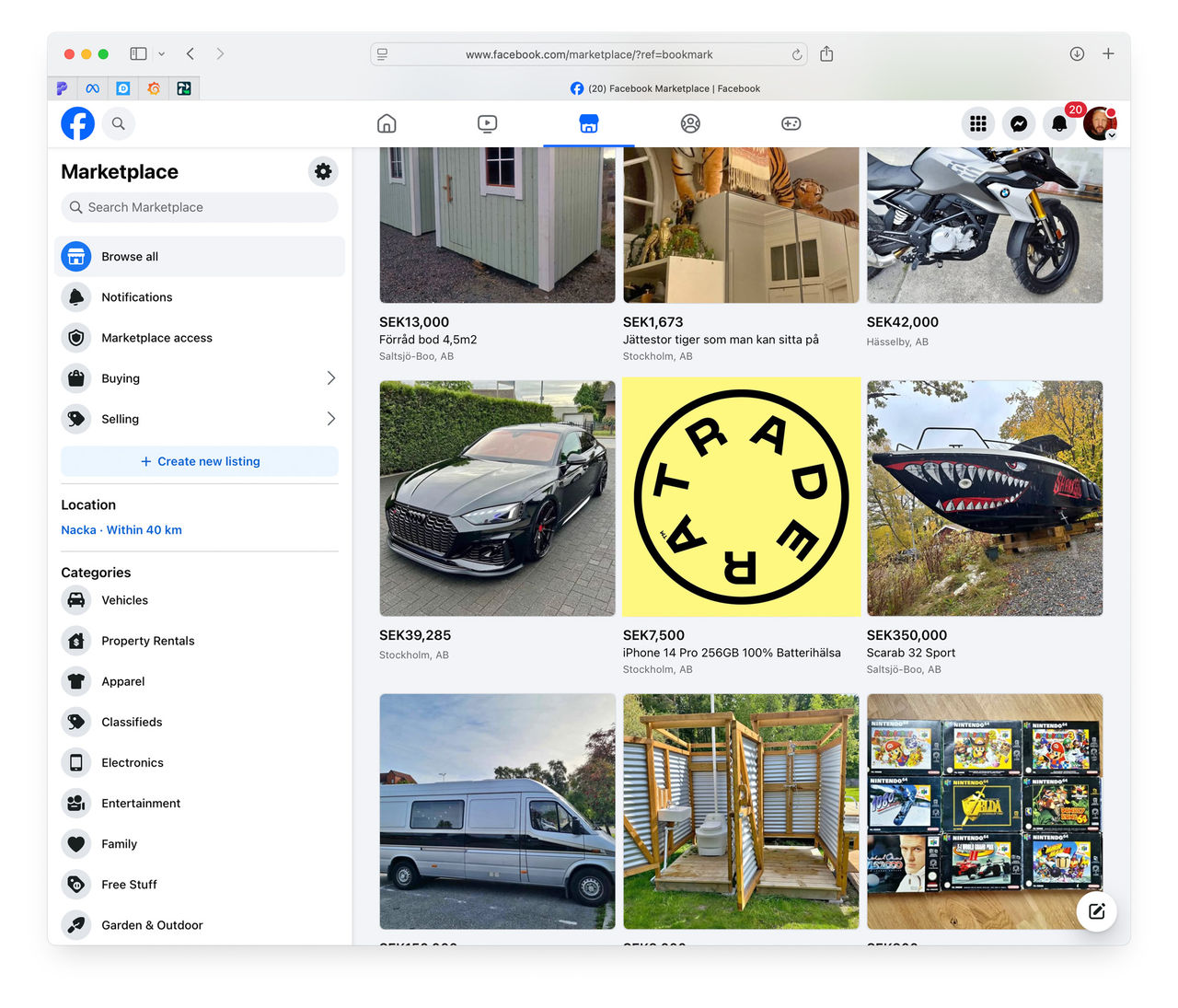The image size is (1178, 1008).
Task: Open the Safari Share button
Action: click(x=826, y=53)
